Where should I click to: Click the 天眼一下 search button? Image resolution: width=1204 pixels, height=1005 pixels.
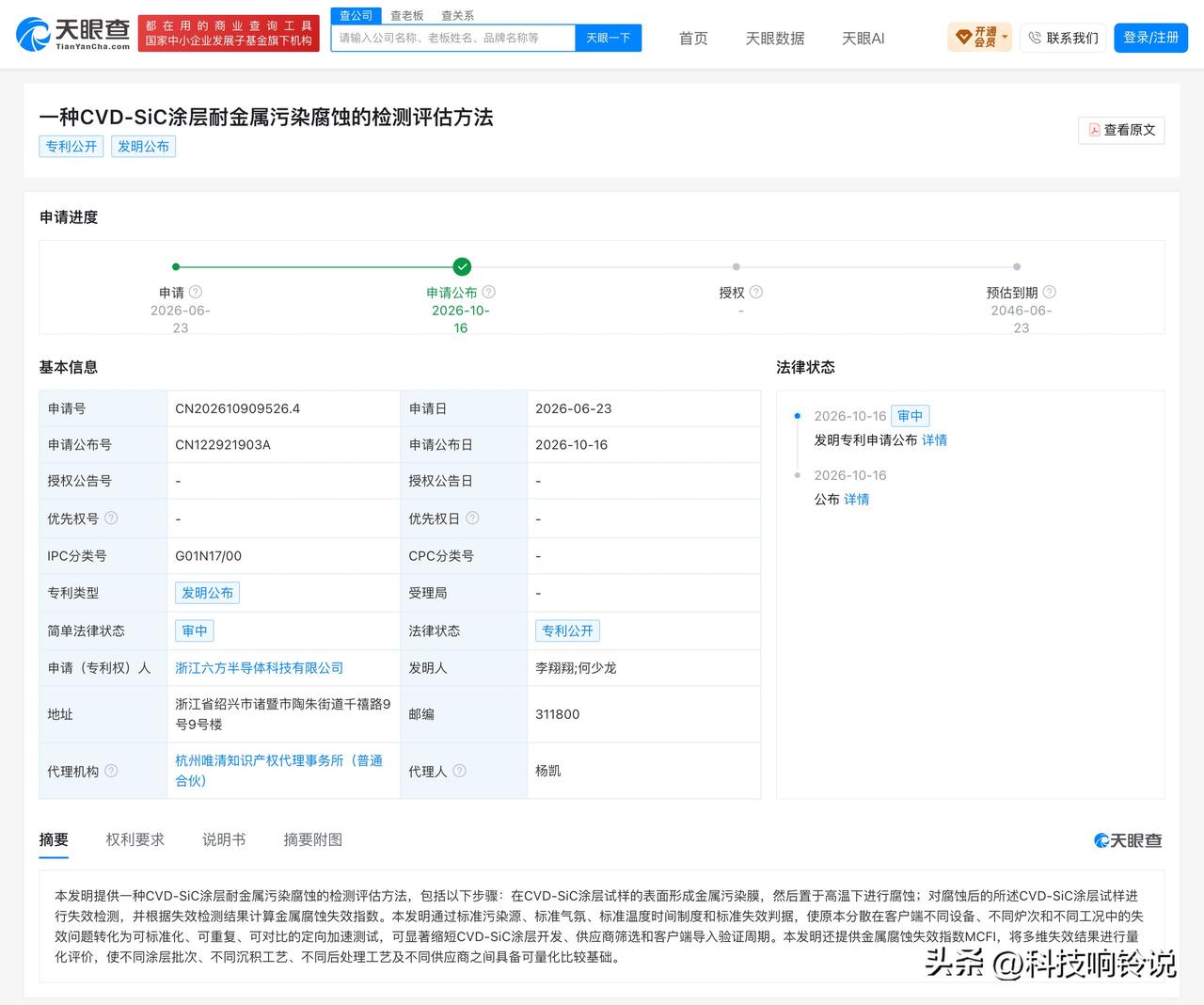coord(608,38)
